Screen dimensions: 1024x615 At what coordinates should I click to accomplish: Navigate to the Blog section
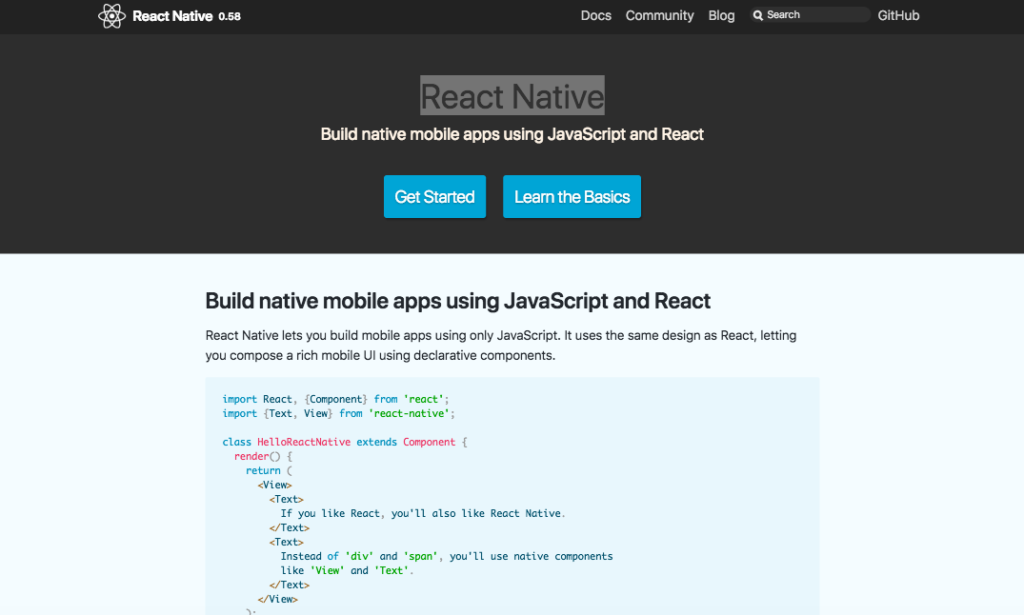click(x=721, y=15)
